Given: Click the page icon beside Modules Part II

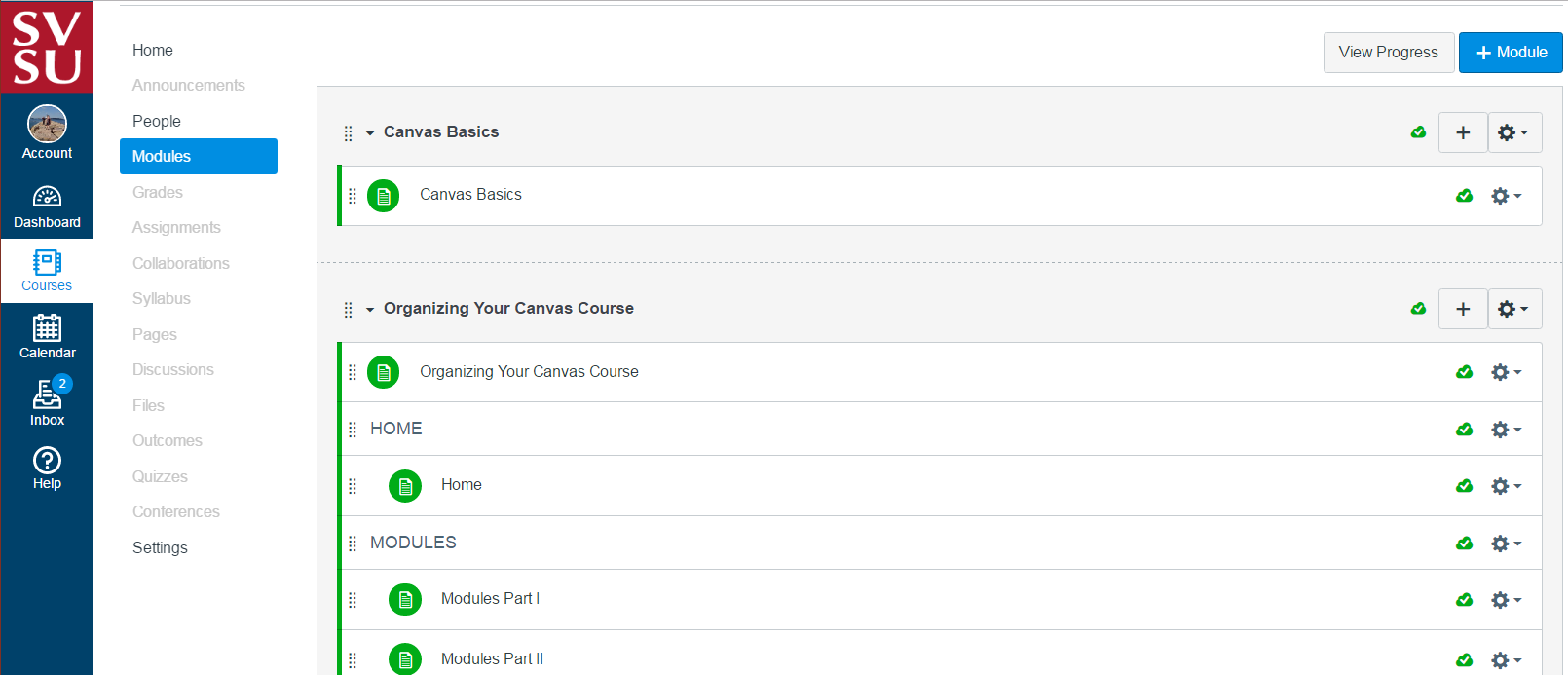Looking at the screenshot, I should coord(405,659).
